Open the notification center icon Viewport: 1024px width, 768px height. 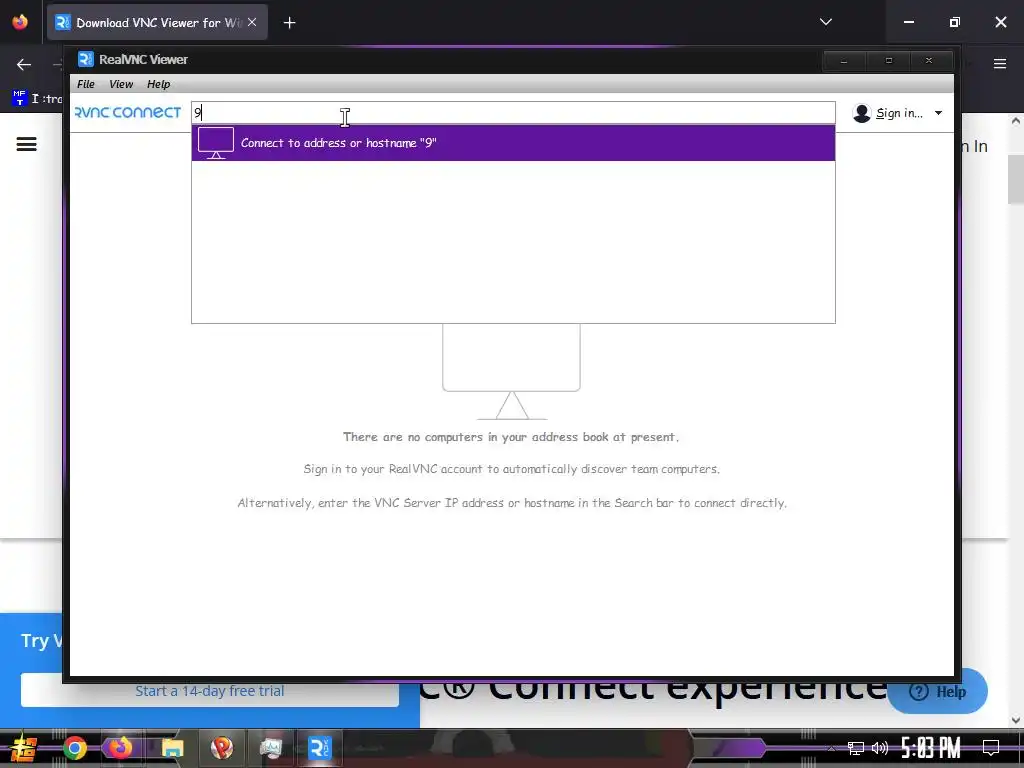[x=991, y=748]
